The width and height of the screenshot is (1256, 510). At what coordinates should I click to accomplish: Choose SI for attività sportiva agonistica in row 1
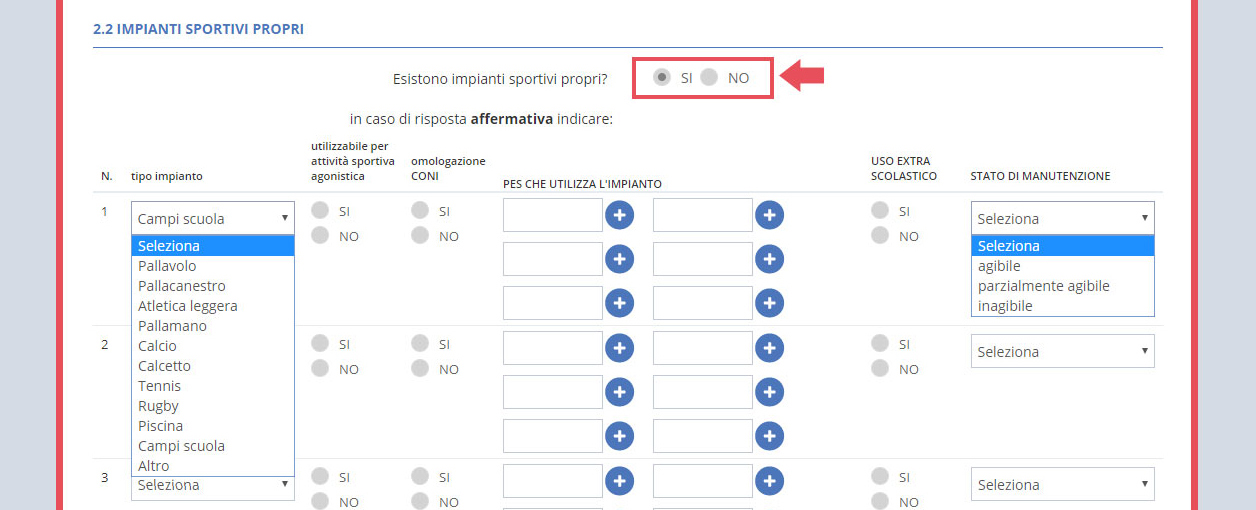coord(321,211)
